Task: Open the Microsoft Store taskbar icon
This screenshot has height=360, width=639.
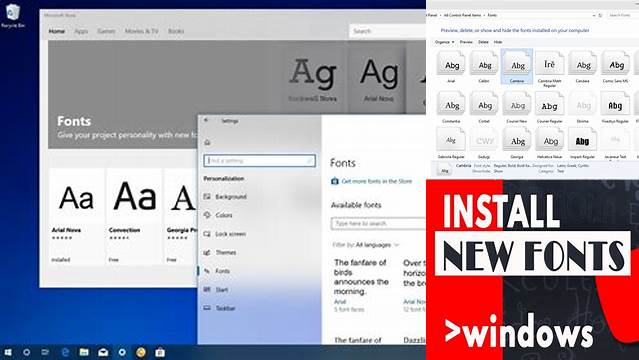Action: pyautogui.click(x=160, y=352)
